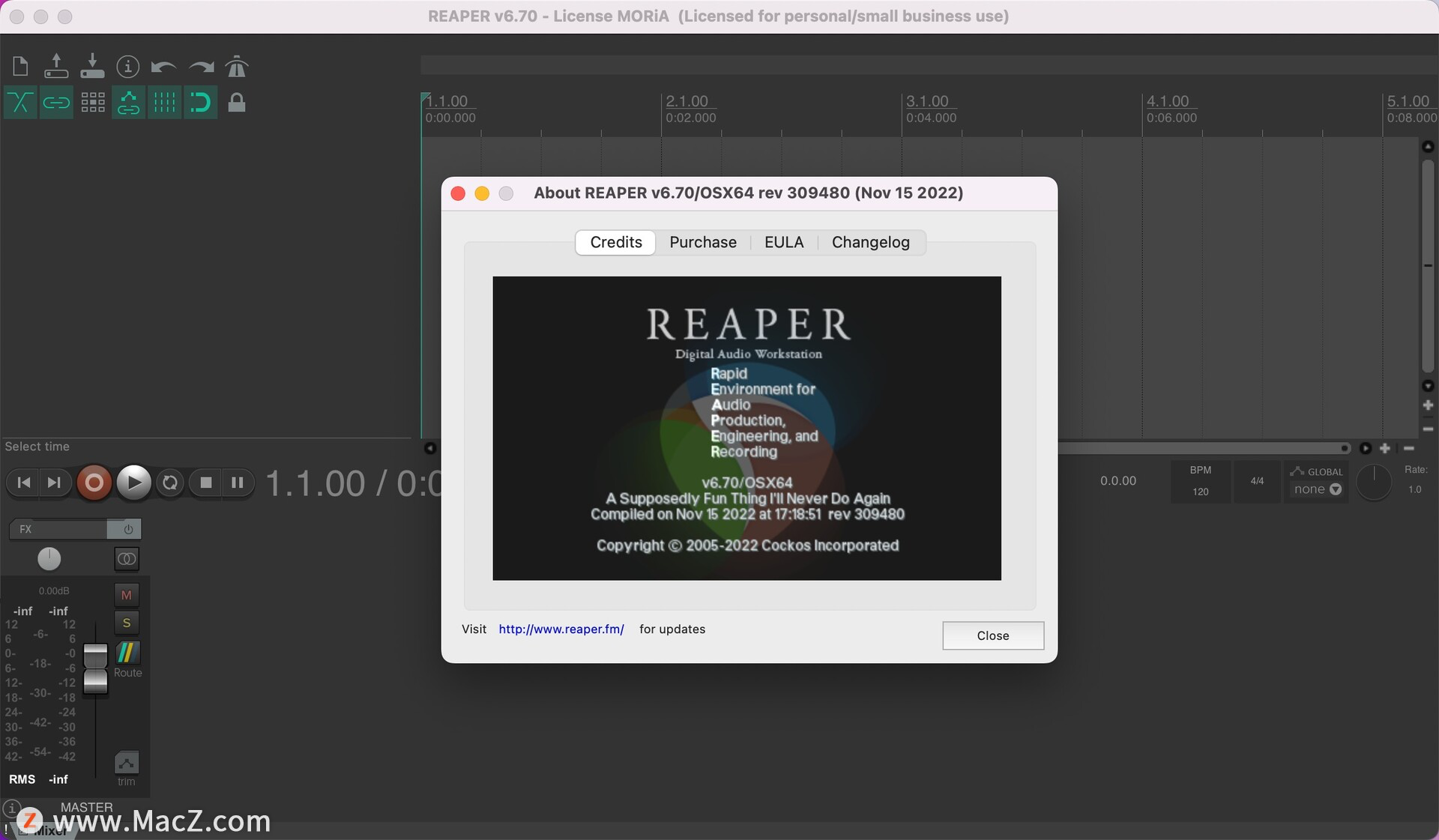Screen dimensions: 1439x840
Task: Open the GLOBAL automation none dropdown
Action: point(1317,489)
